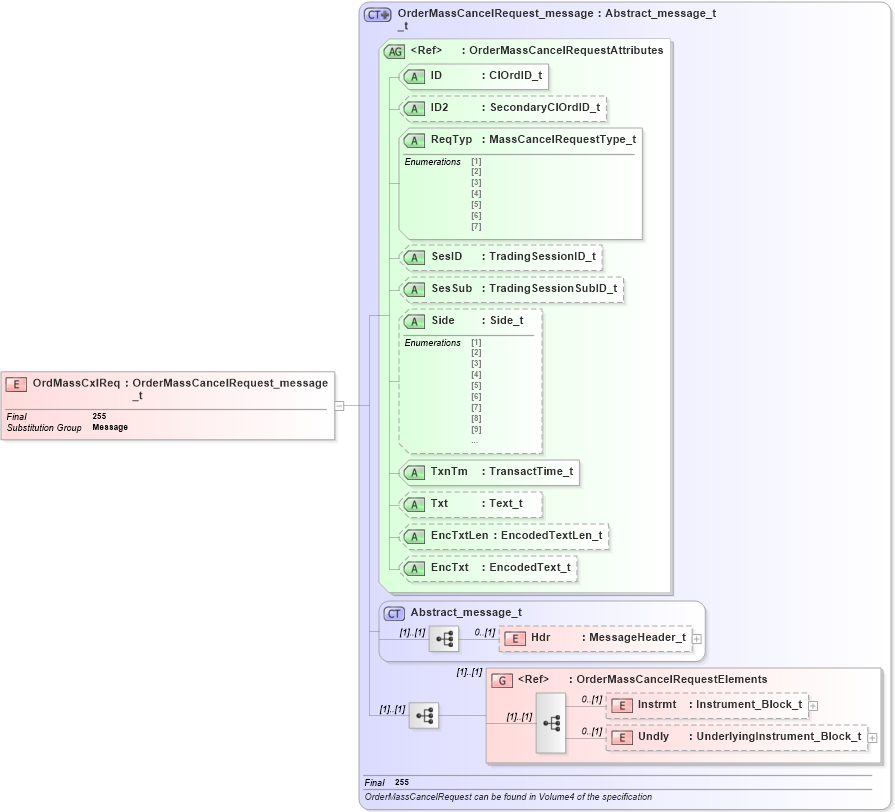Click the sequence compositor icon beside Hdr

click(443, 639)
